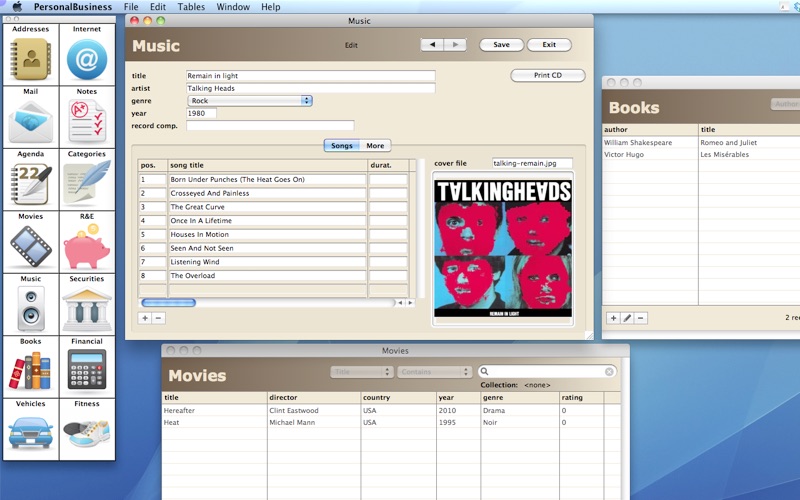Switch to the Songs segment

pos(341,146)
